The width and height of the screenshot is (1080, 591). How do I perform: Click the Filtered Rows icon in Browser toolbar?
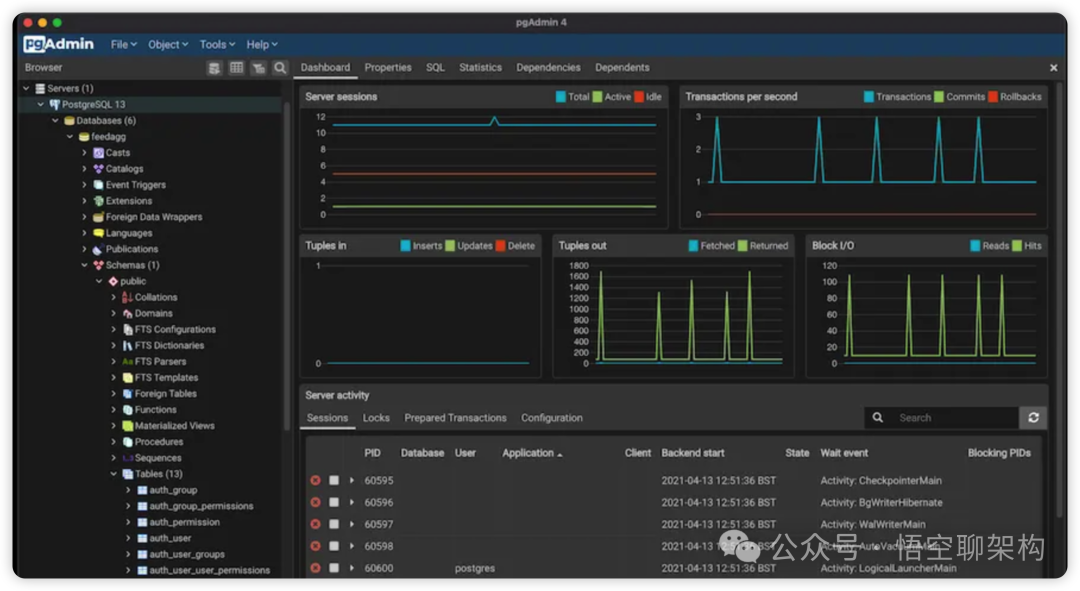pyautogui.click(x=258, y=68)
